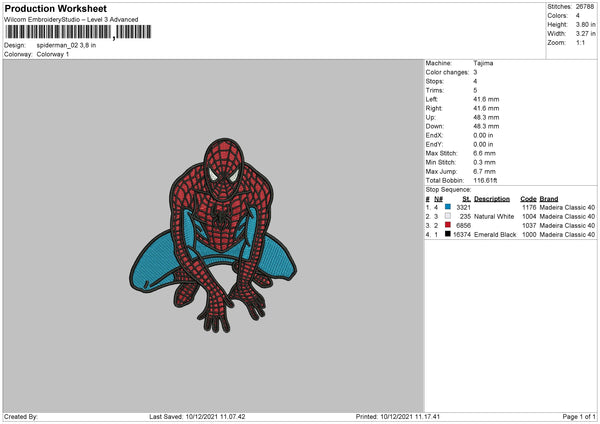Click the Description column header
Image resolution: width=600 pixels, height=424 pixels.
[x=492, y=199]
